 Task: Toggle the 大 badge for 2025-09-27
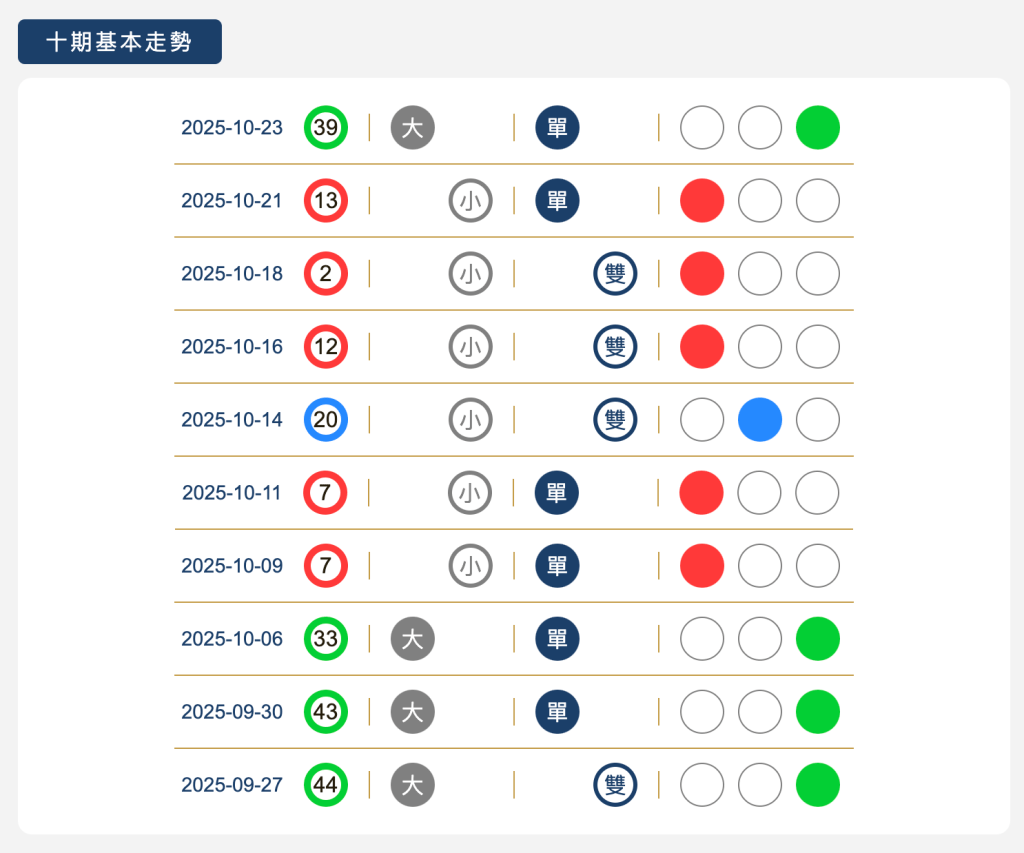(x=412, y=785)
